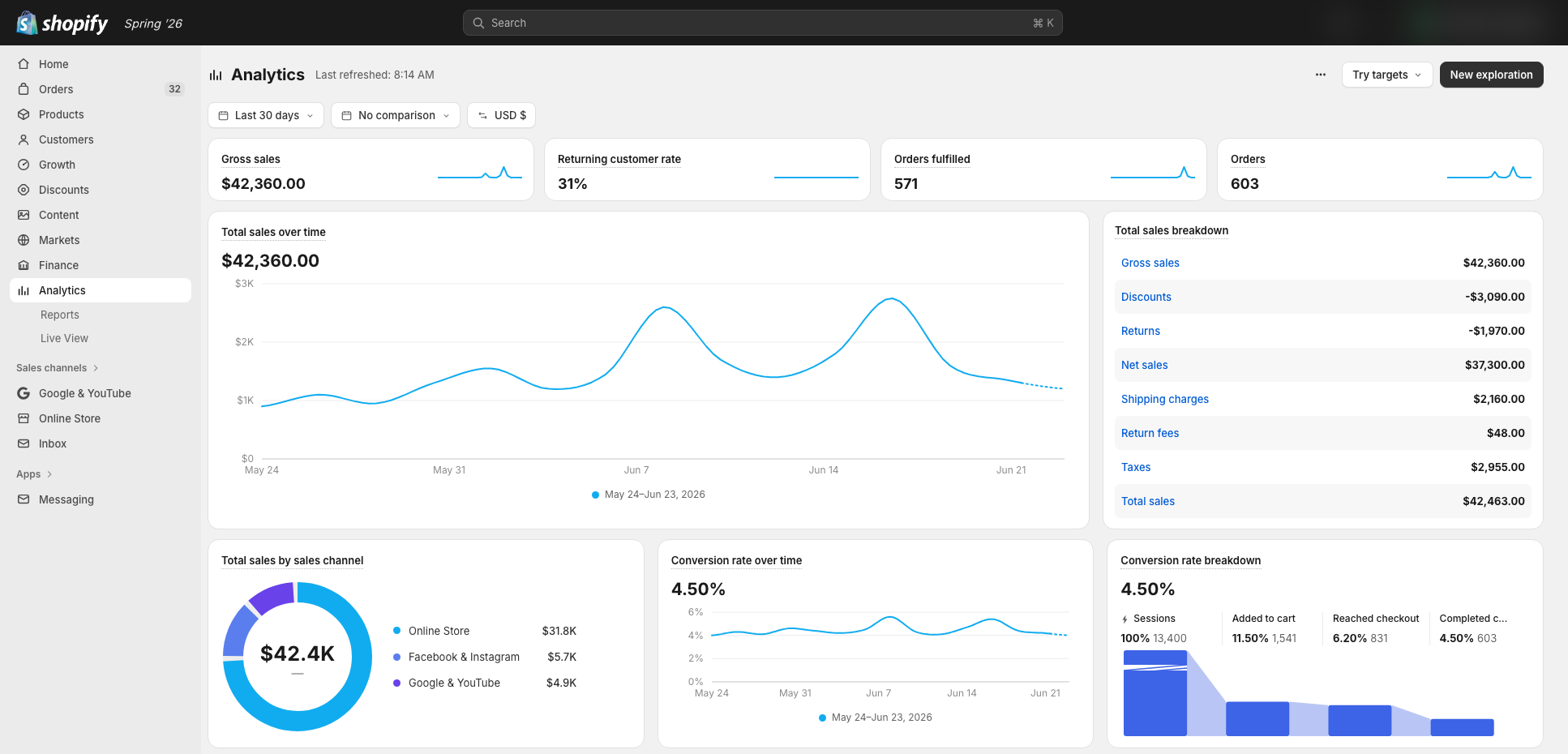Click the Google & YouTube legend dot
1568x754 pixels.
click(x=397, y=683)
